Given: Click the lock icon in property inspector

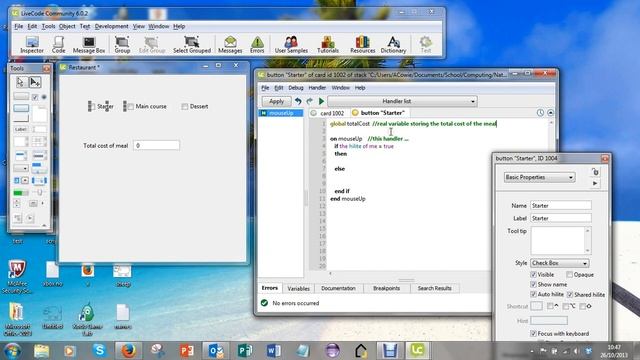Looking at the screenshot, I should 596,172.
